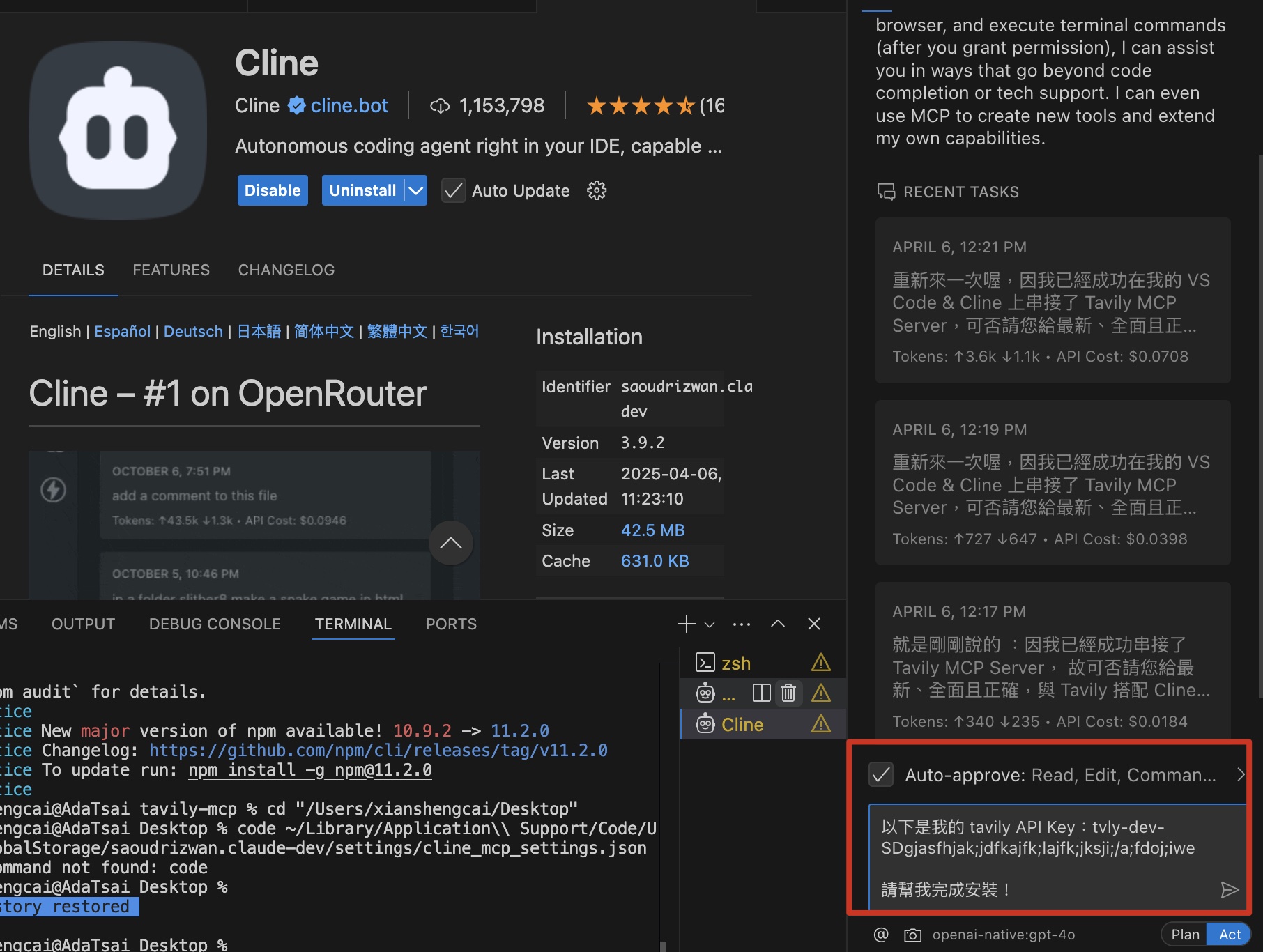Image resolution: width=1263 pixels, height=952 pixels.
Task: Click the Cline terminal warning icon
Action: [x=821, y=724]
